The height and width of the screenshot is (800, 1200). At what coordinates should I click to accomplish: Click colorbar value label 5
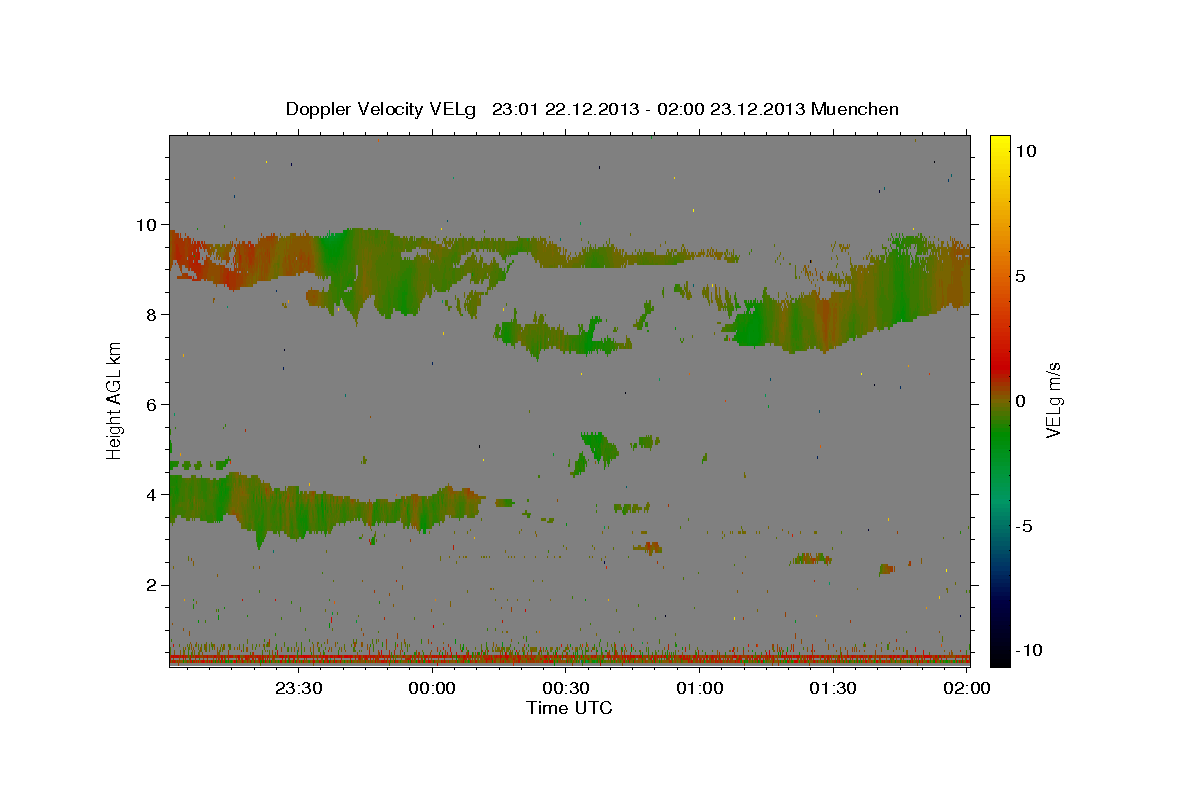point(1021,276)
